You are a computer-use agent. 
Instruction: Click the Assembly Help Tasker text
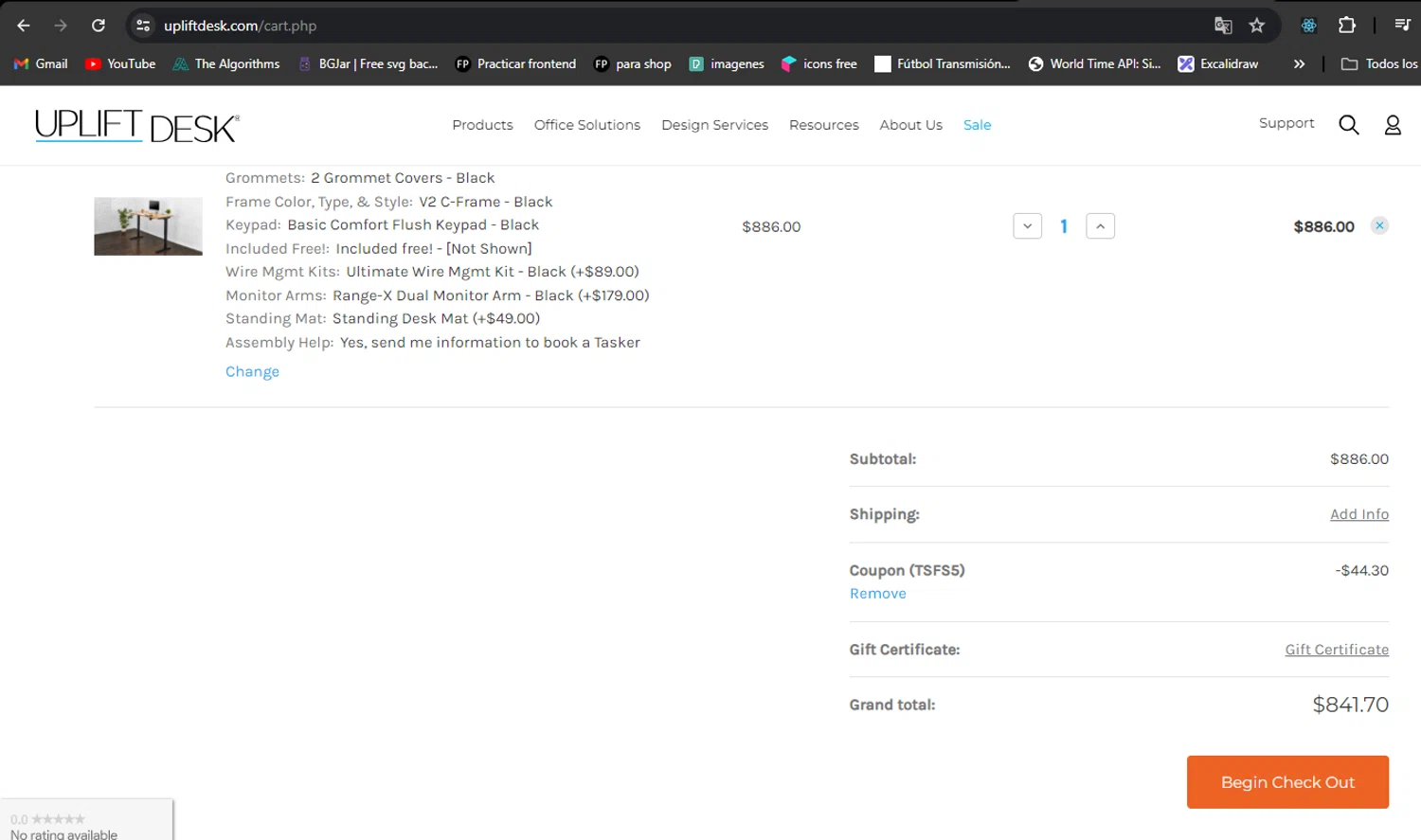click(490, 343)
